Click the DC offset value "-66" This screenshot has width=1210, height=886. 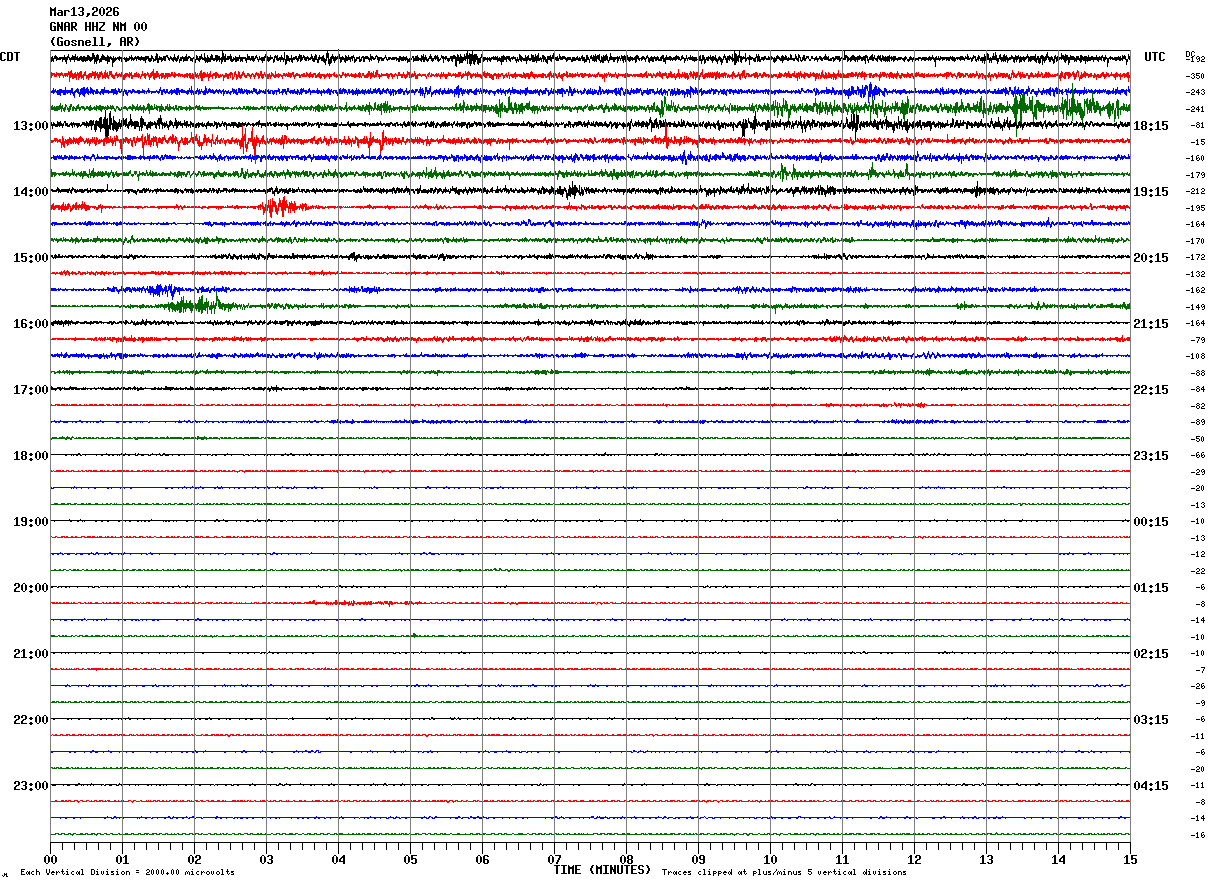[1197, 456]
